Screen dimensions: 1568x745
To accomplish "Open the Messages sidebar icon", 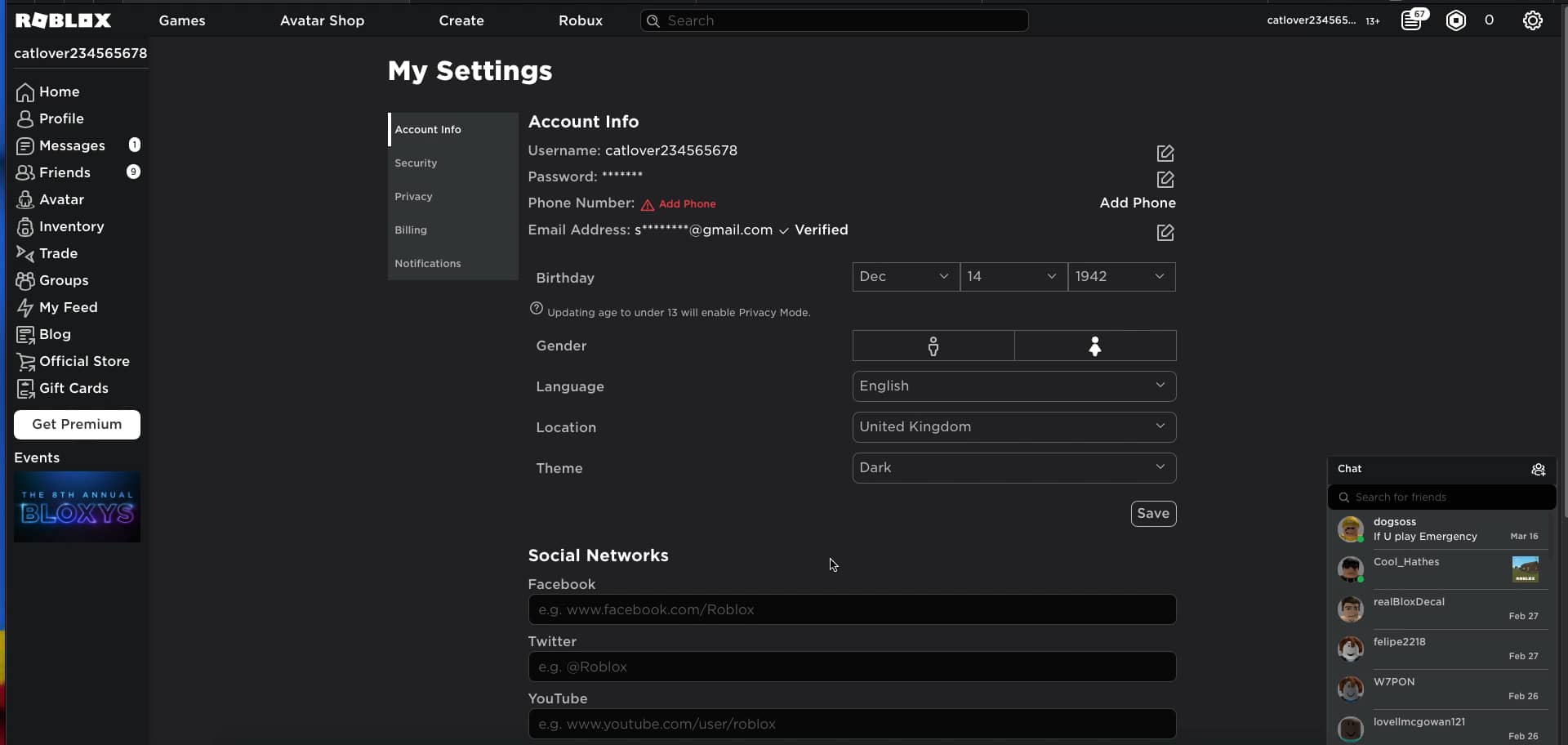I will pyautogui.click(x=24, y=145).
